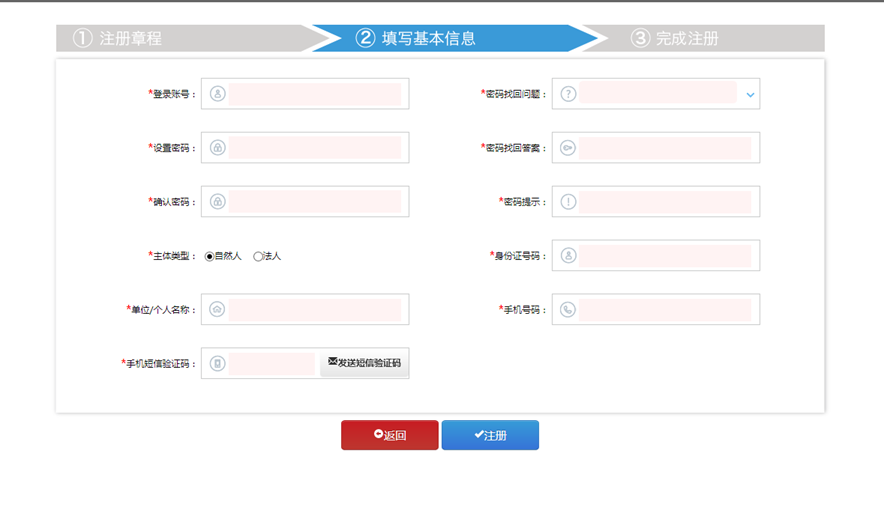Screen dimensions: 884x528
Task: Click the question mark icon beside 密码找回问题
Action: tap(568, 94)
